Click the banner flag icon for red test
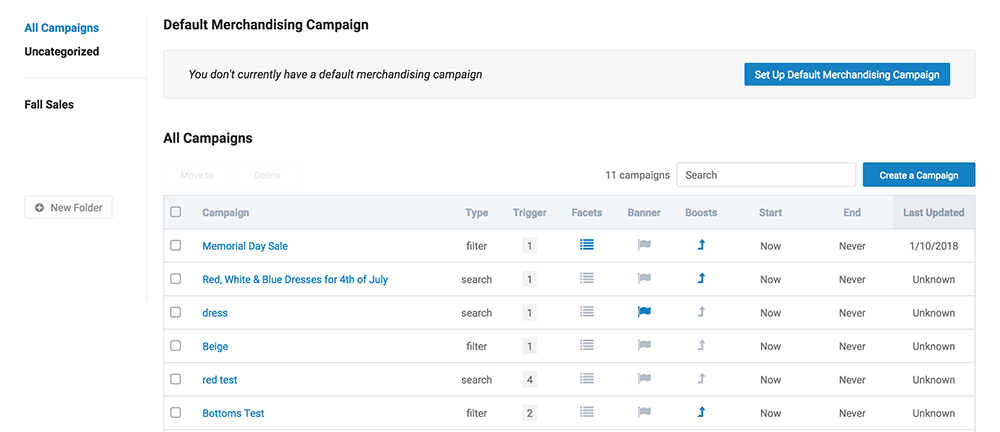1000x432 pixels. pyautogui.click(x=644, y=379)
